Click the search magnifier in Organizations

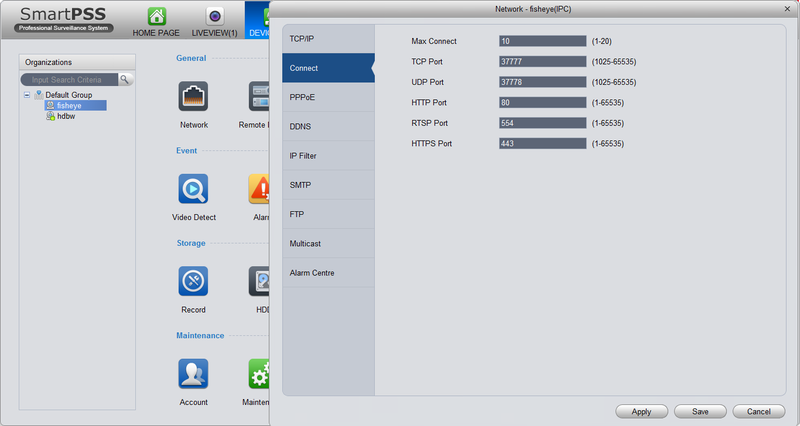click(124, 80)
